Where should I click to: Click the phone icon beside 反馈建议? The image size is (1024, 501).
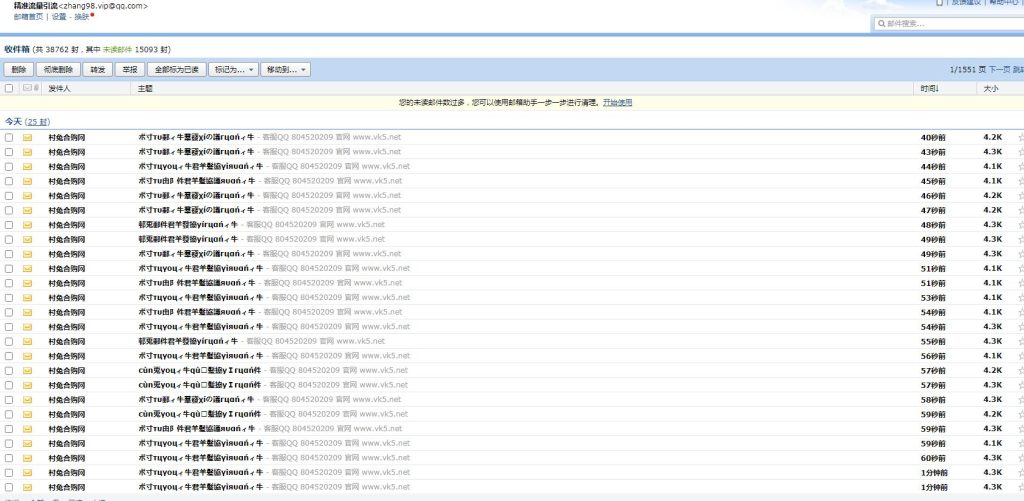(938, 3)
